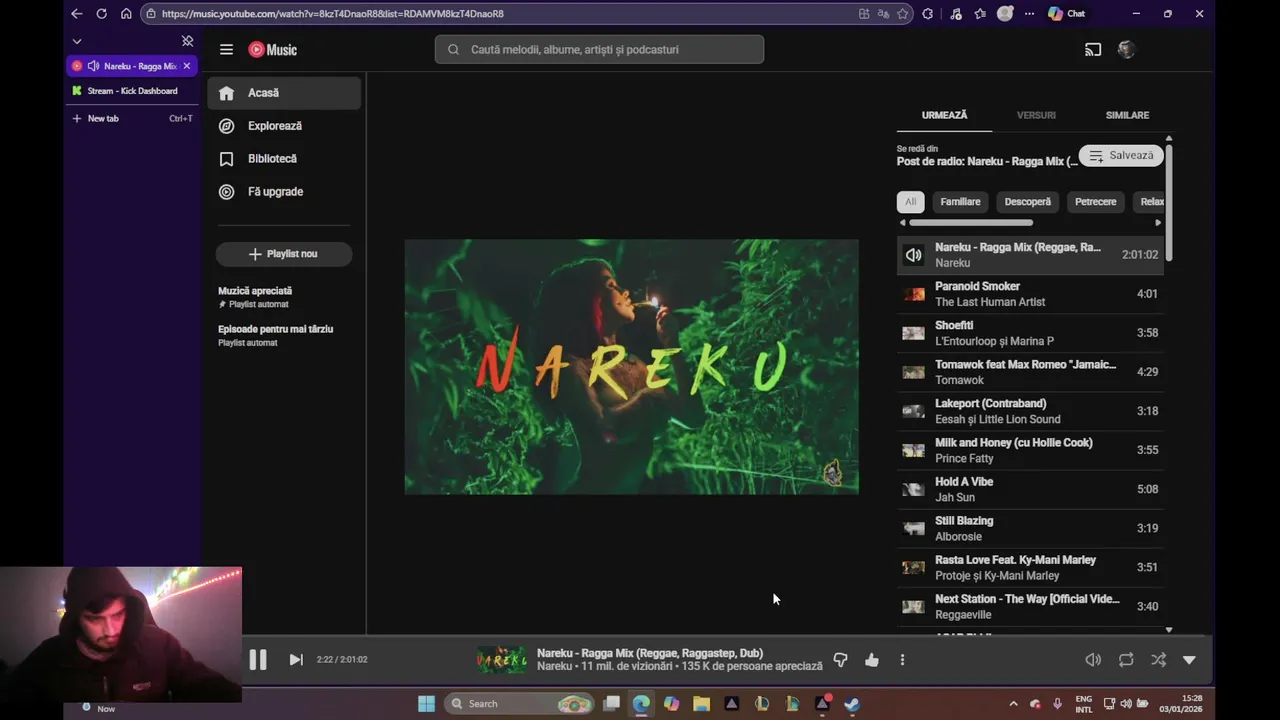
Task: Click the YouTube Music logo
Action: click(272, 49)
